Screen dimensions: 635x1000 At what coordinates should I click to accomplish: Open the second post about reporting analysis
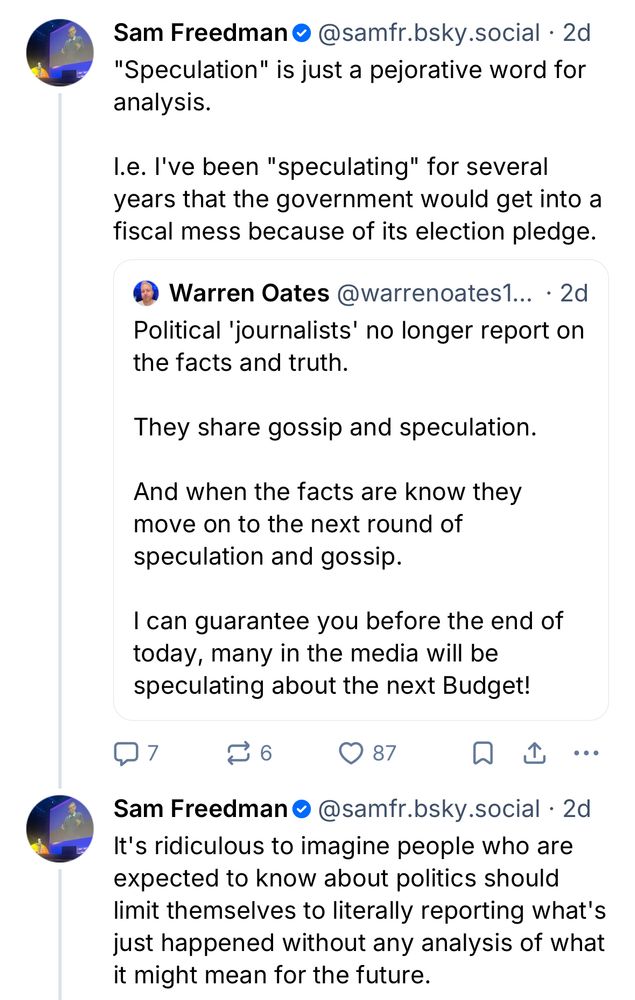coord(358,910)
